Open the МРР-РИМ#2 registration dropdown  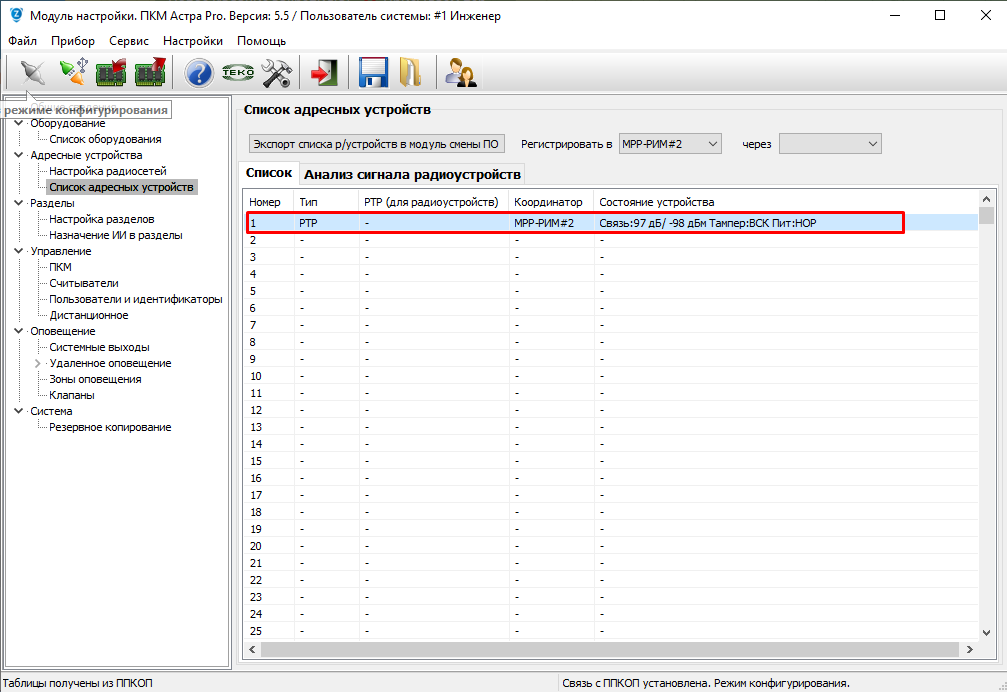click(x=670, y=144)
